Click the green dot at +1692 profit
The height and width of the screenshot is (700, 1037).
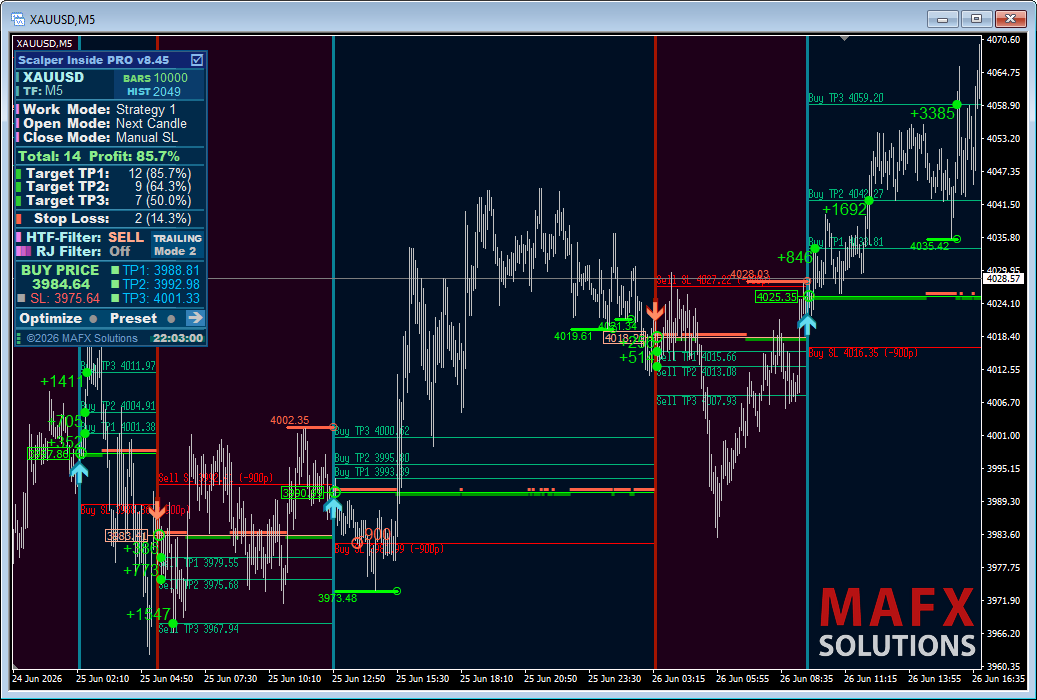coord(869,200)
